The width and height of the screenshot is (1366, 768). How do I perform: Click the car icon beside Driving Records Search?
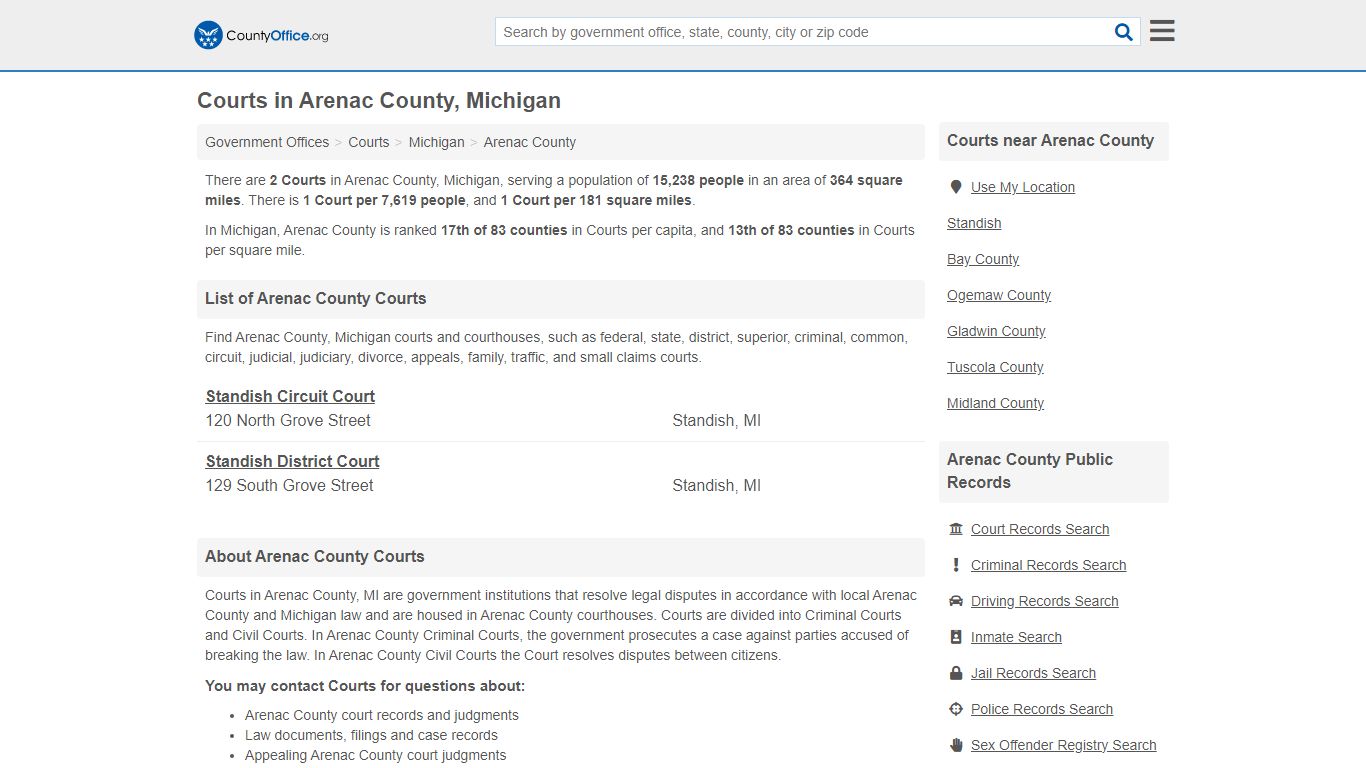click(956, 601)
